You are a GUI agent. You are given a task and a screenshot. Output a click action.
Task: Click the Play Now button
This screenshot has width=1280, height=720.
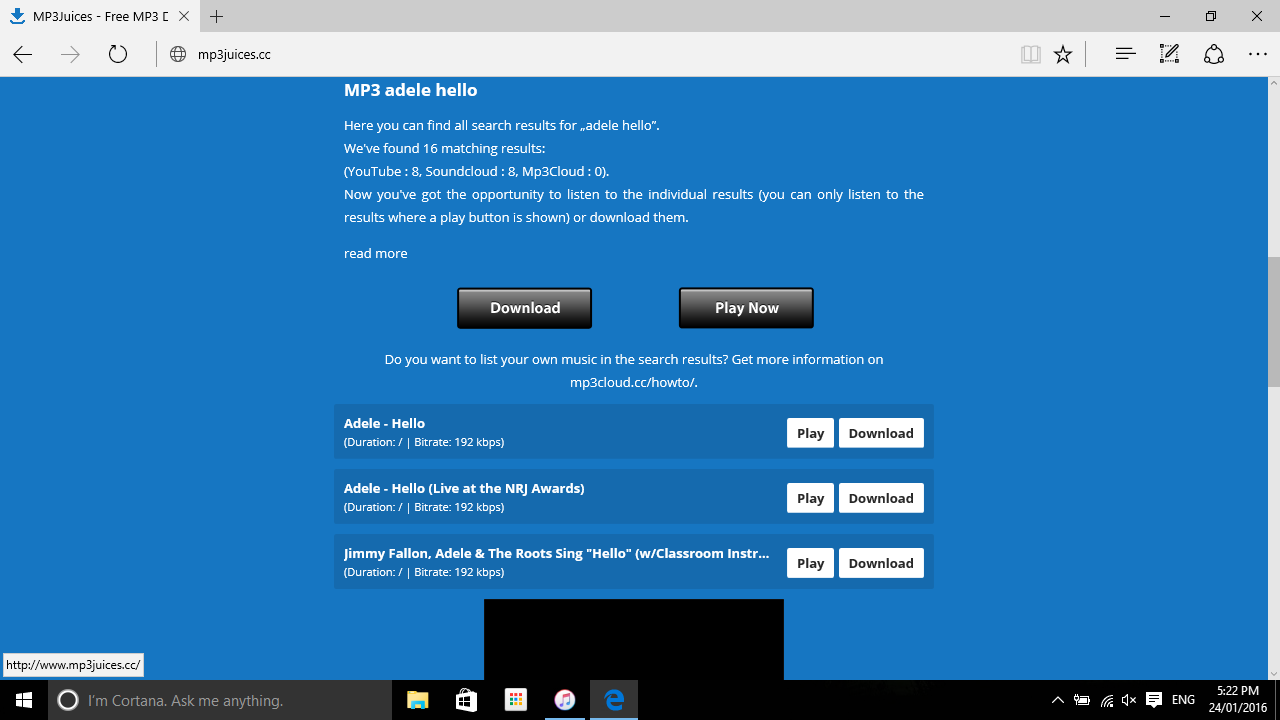coord(746,307)
